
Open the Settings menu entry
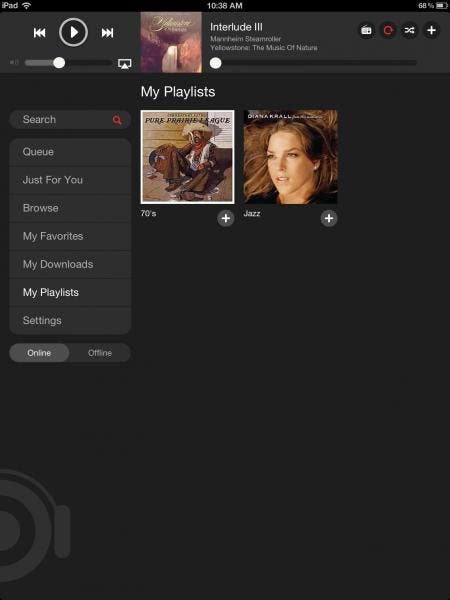pyautogui.click(x=70, y=321)
